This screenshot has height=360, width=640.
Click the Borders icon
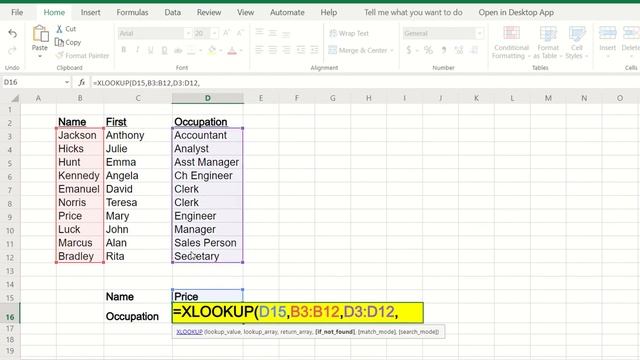[191, 51]
